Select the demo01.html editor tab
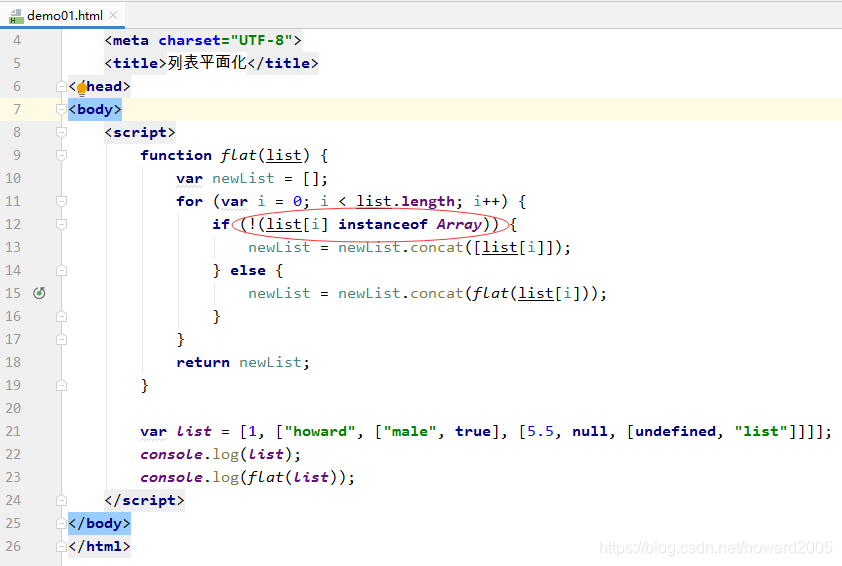The width and height of the screenshot is (842, 566). pos(64,16)
